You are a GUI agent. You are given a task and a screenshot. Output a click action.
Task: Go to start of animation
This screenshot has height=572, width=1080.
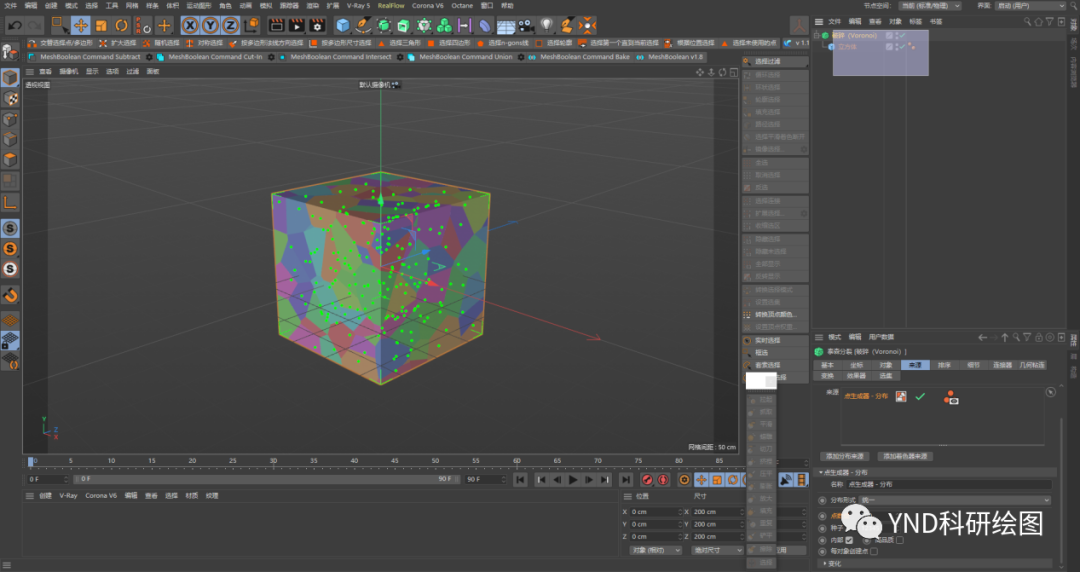(x=521, y=480)
